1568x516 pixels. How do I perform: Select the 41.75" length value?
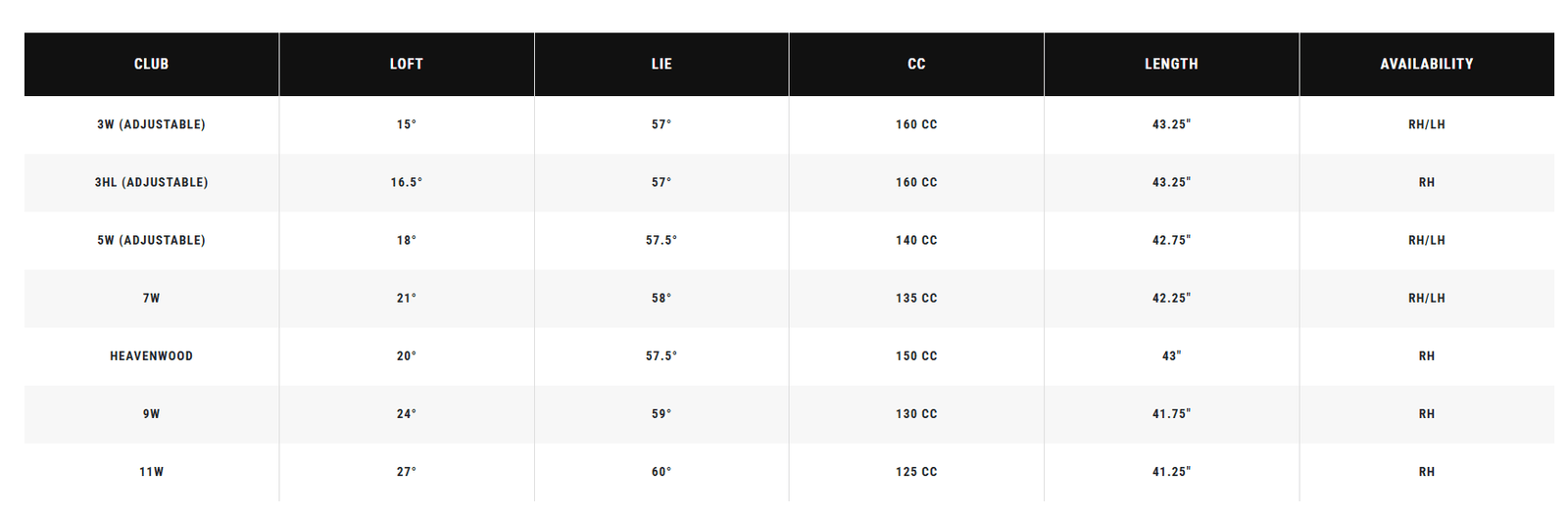click(x=1171, y=413)
